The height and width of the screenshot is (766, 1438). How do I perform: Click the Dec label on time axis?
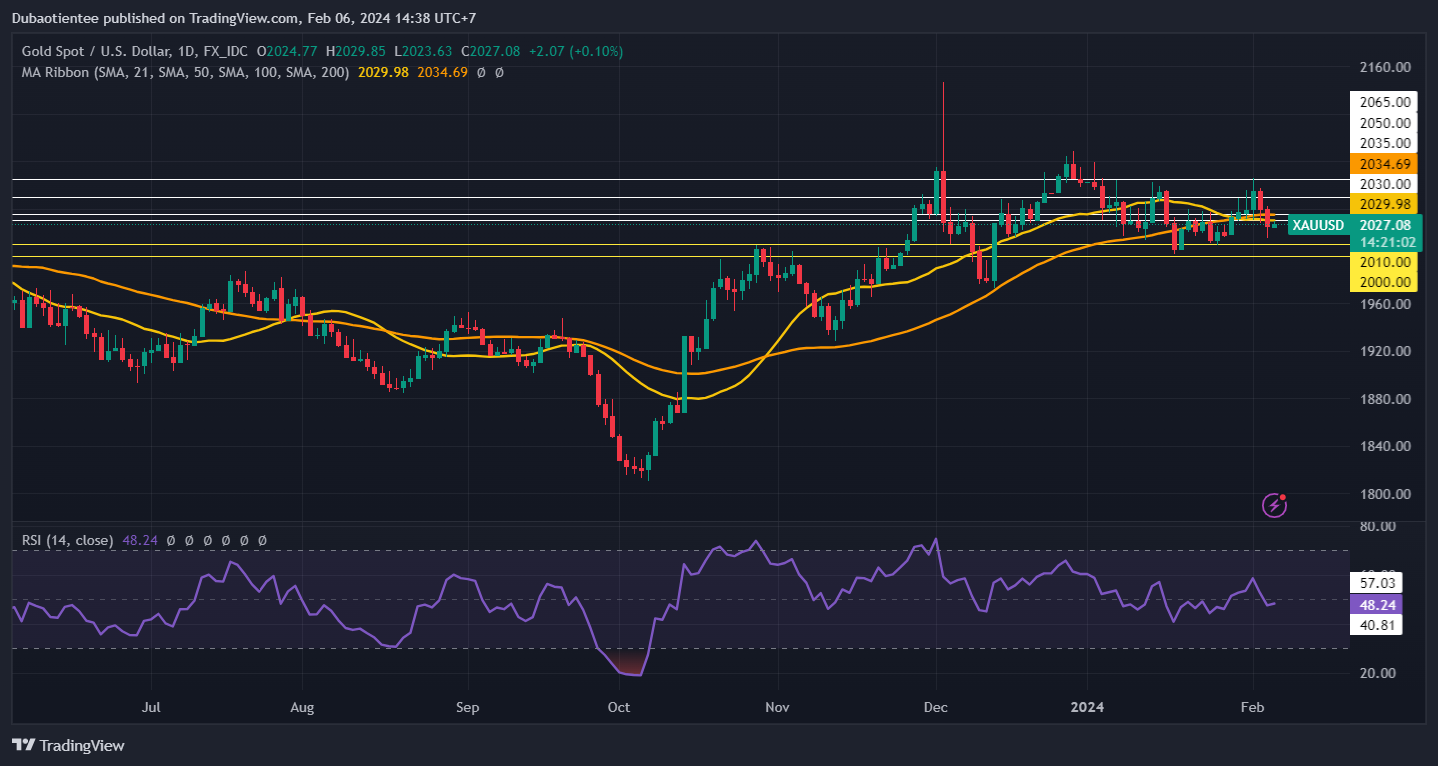936,708
